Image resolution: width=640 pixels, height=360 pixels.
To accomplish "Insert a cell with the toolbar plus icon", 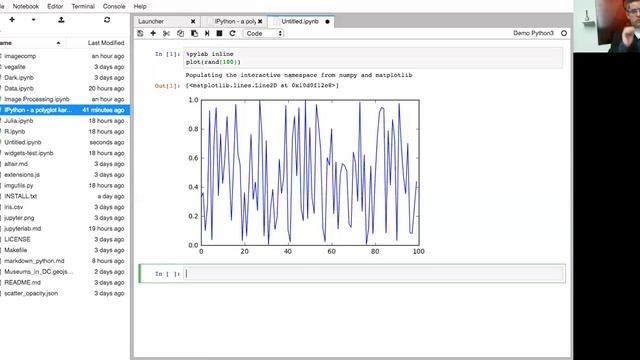I will pyautogui.click(x=153, y=33).
